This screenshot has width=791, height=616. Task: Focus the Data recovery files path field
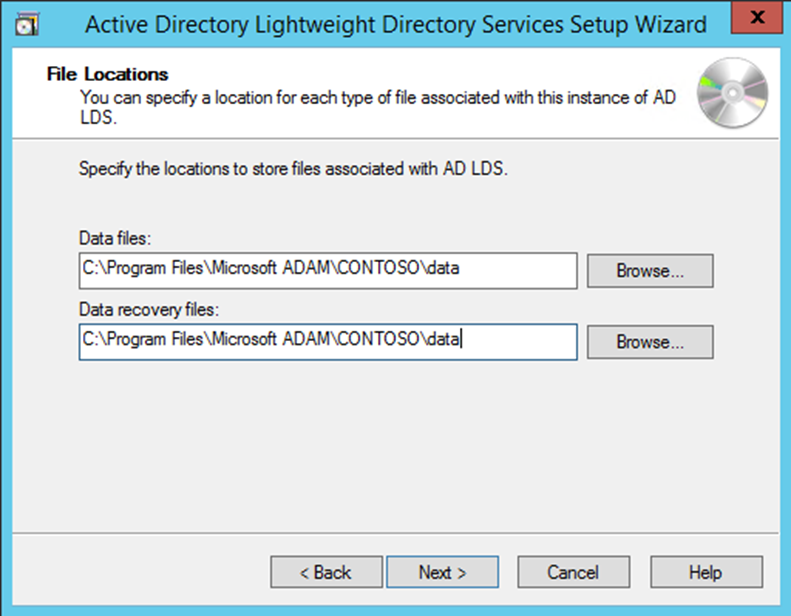coord(327,341)
